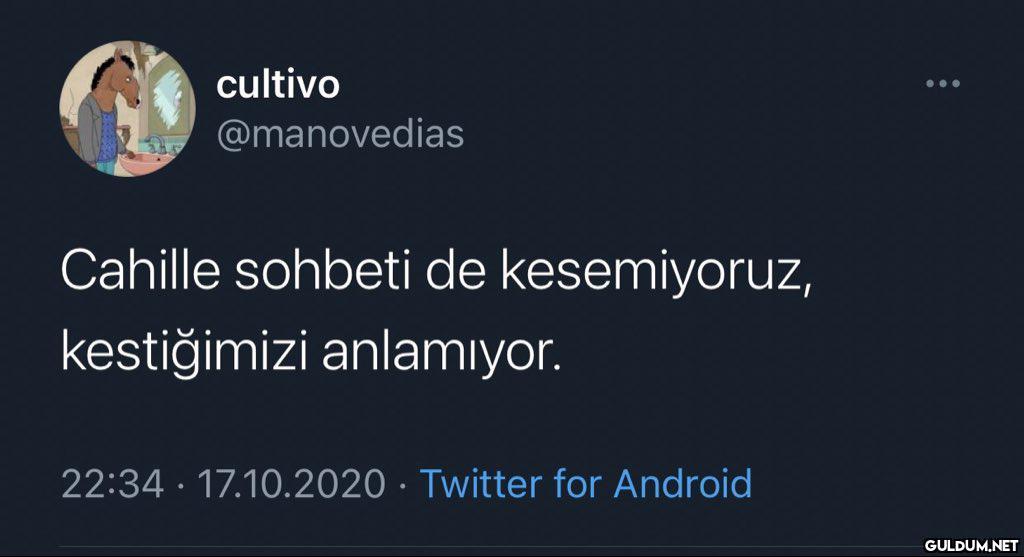Image resolution: width=1024 pixels, height=557 pixels.
Task: Click the word Twitter in source label
Action: point(480,484)
